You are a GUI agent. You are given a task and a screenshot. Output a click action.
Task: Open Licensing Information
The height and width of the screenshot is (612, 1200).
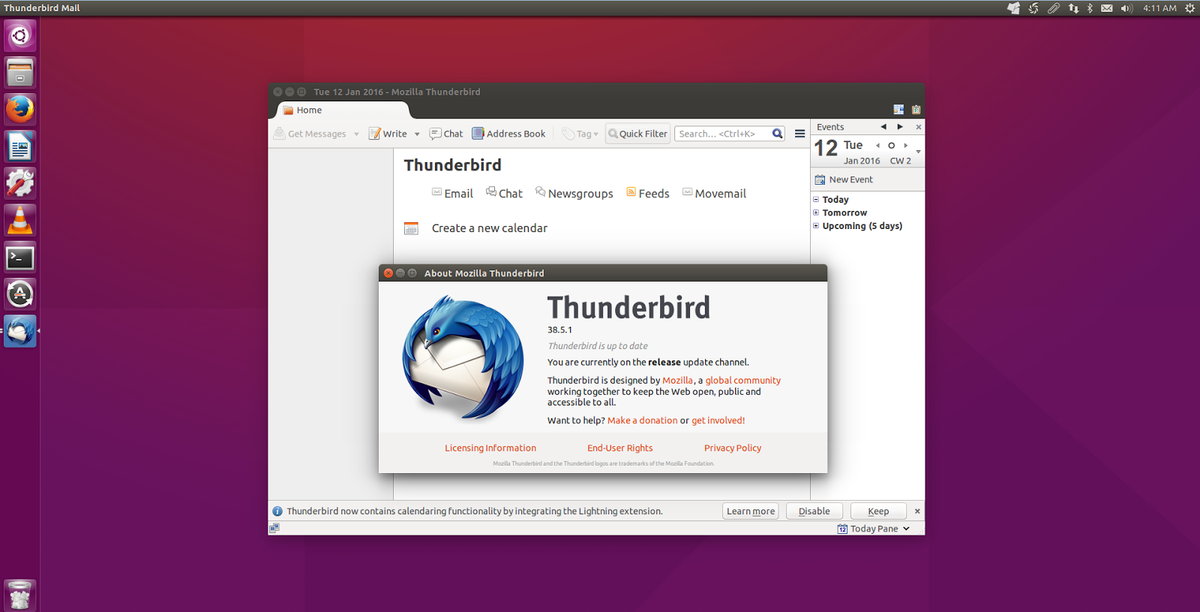pos(490,448)
